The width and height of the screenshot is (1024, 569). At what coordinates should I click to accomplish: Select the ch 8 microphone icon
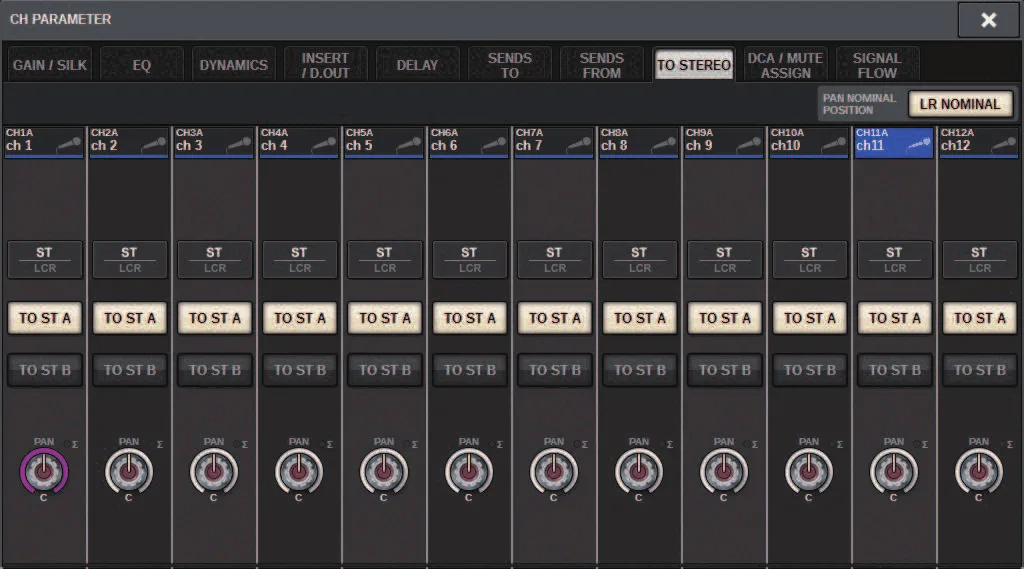pyautogui.click(x=664, y=144)
